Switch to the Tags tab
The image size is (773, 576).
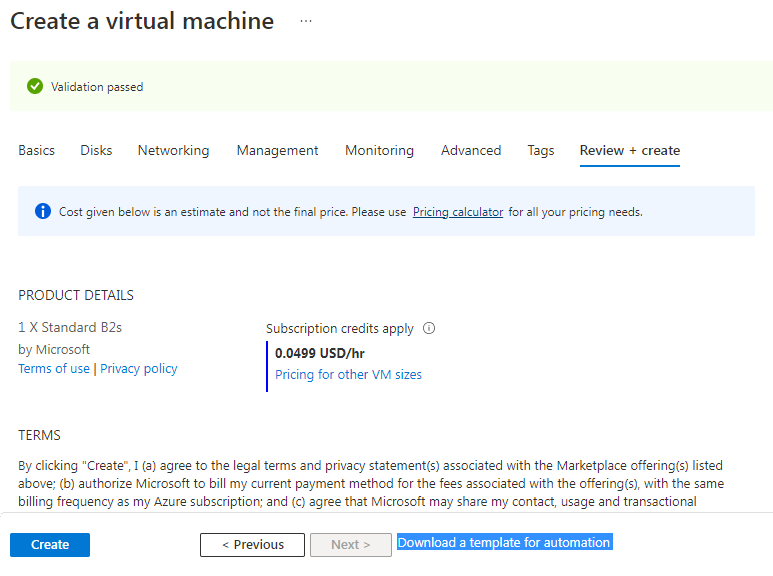(x=541, y=150)
